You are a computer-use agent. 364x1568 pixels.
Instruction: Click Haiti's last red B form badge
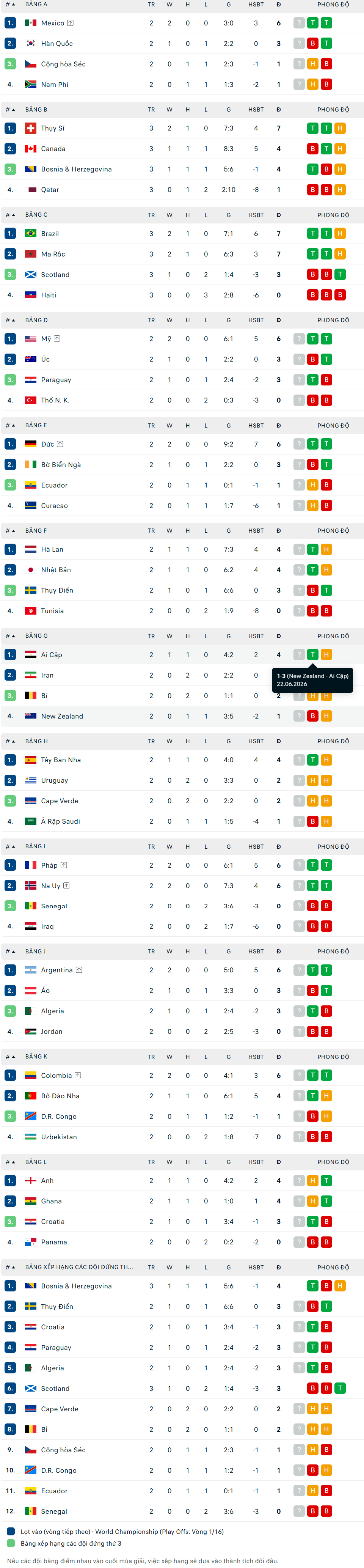340,295
